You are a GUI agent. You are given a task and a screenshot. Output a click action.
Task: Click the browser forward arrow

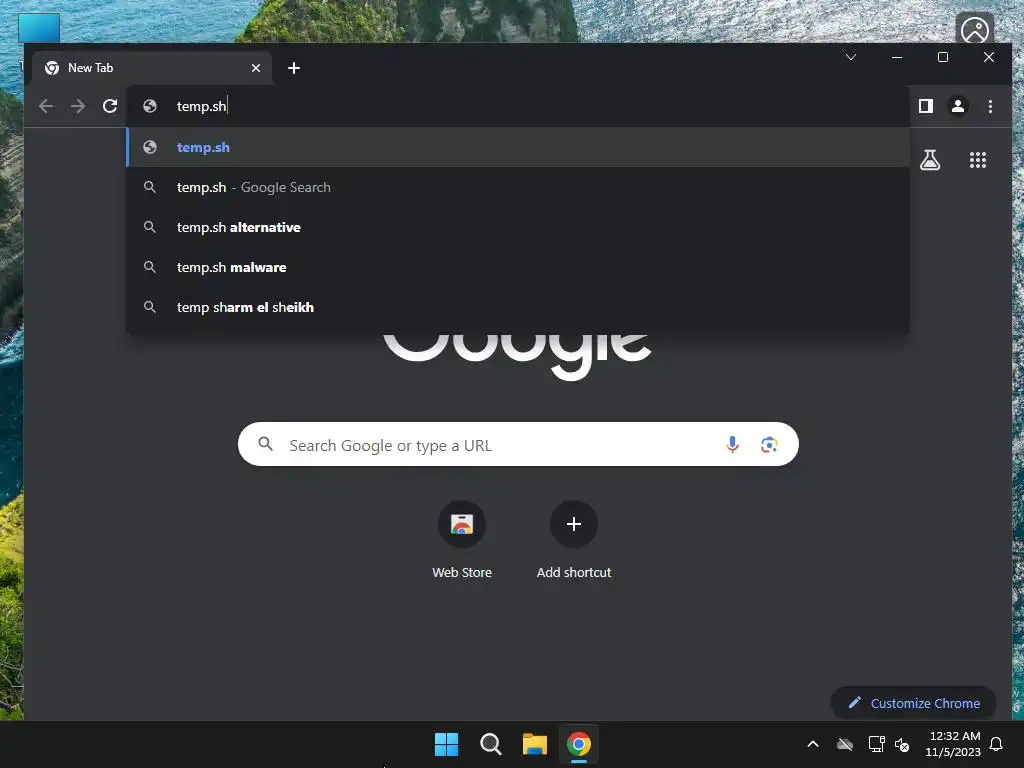tap(78, 106)
